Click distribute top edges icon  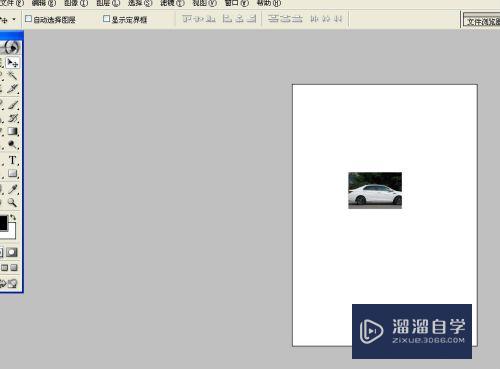(x=273, y=19)
